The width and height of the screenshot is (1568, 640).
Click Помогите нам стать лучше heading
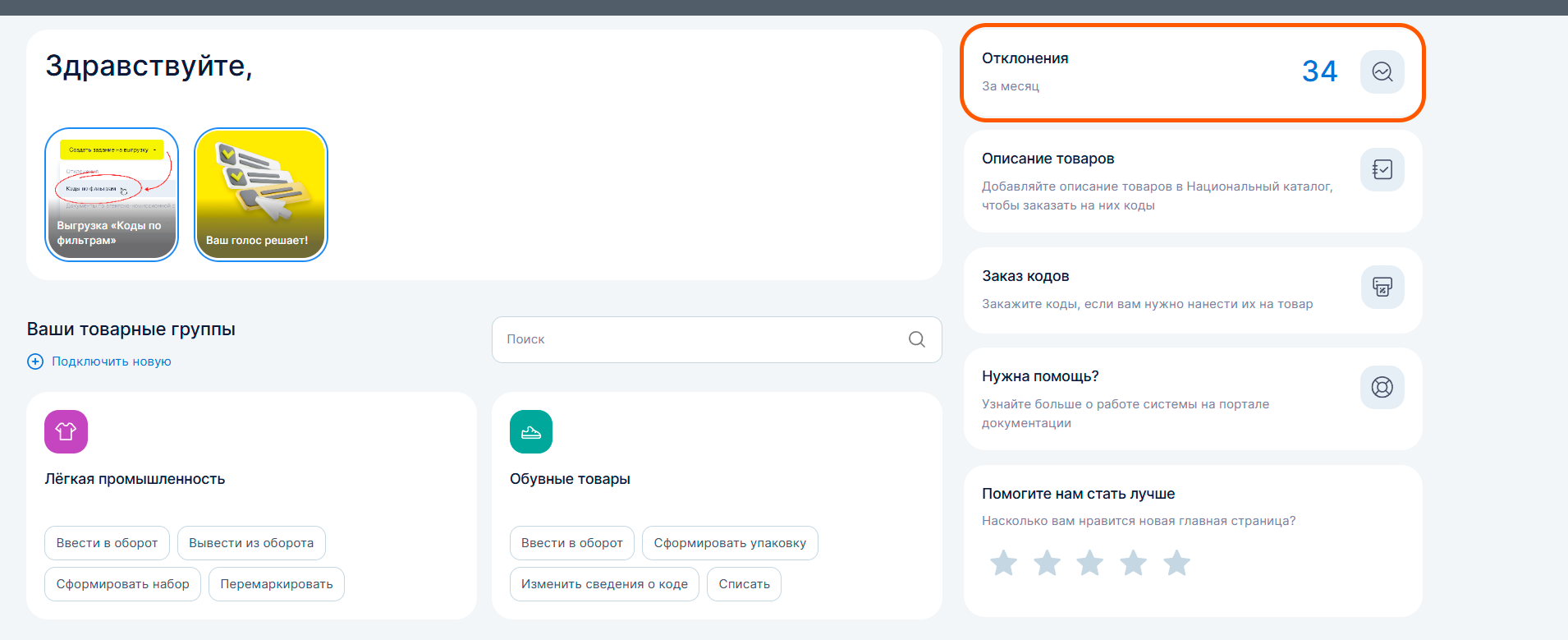coord(1079,494)
